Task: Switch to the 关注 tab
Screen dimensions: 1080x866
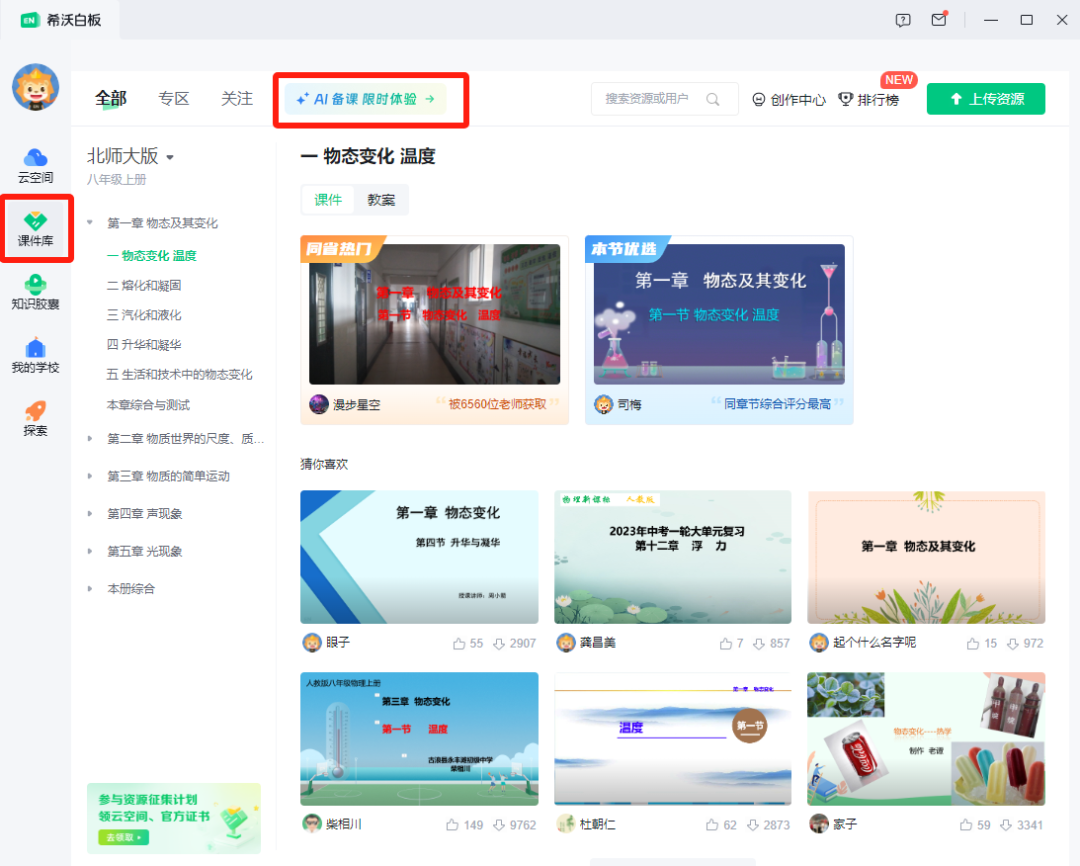Action: [x=236, y=99]
